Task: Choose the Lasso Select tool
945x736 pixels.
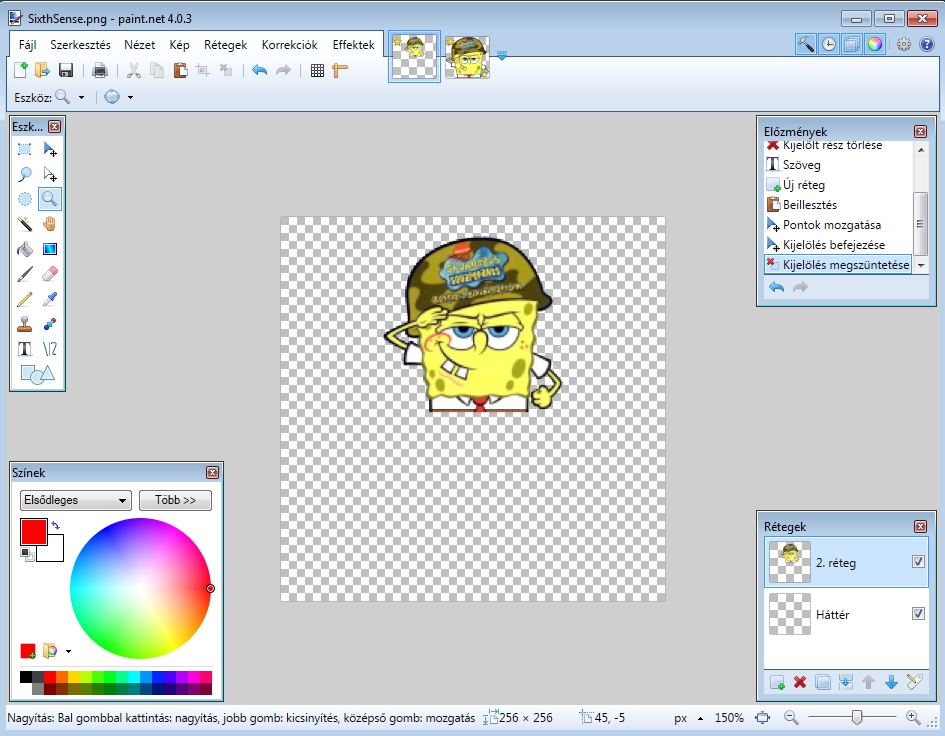Action: (x=25, y=174)
